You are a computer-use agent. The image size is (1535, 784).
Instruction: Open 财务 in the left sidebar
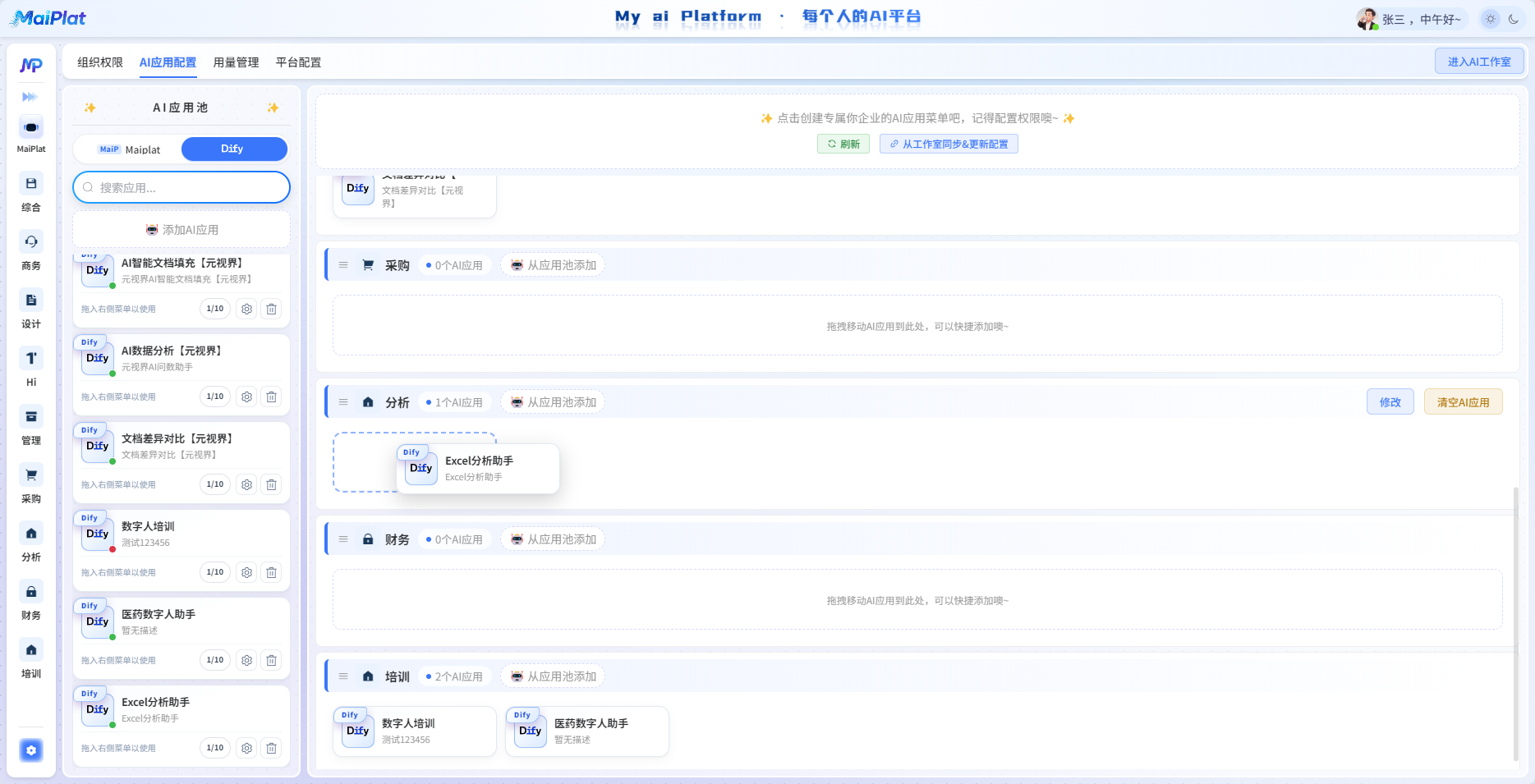[x=31, y=601]
